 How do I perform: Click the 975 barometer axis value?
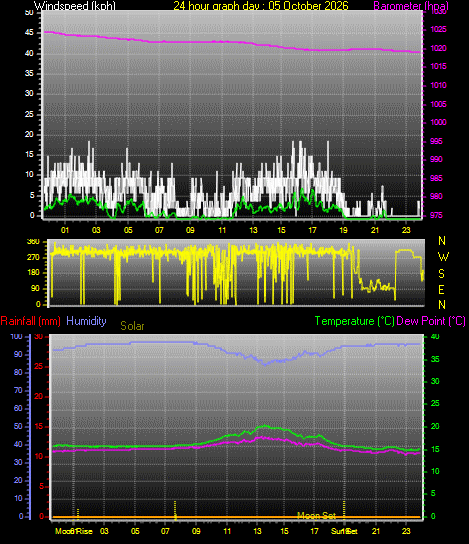click(x=436, y=215)
